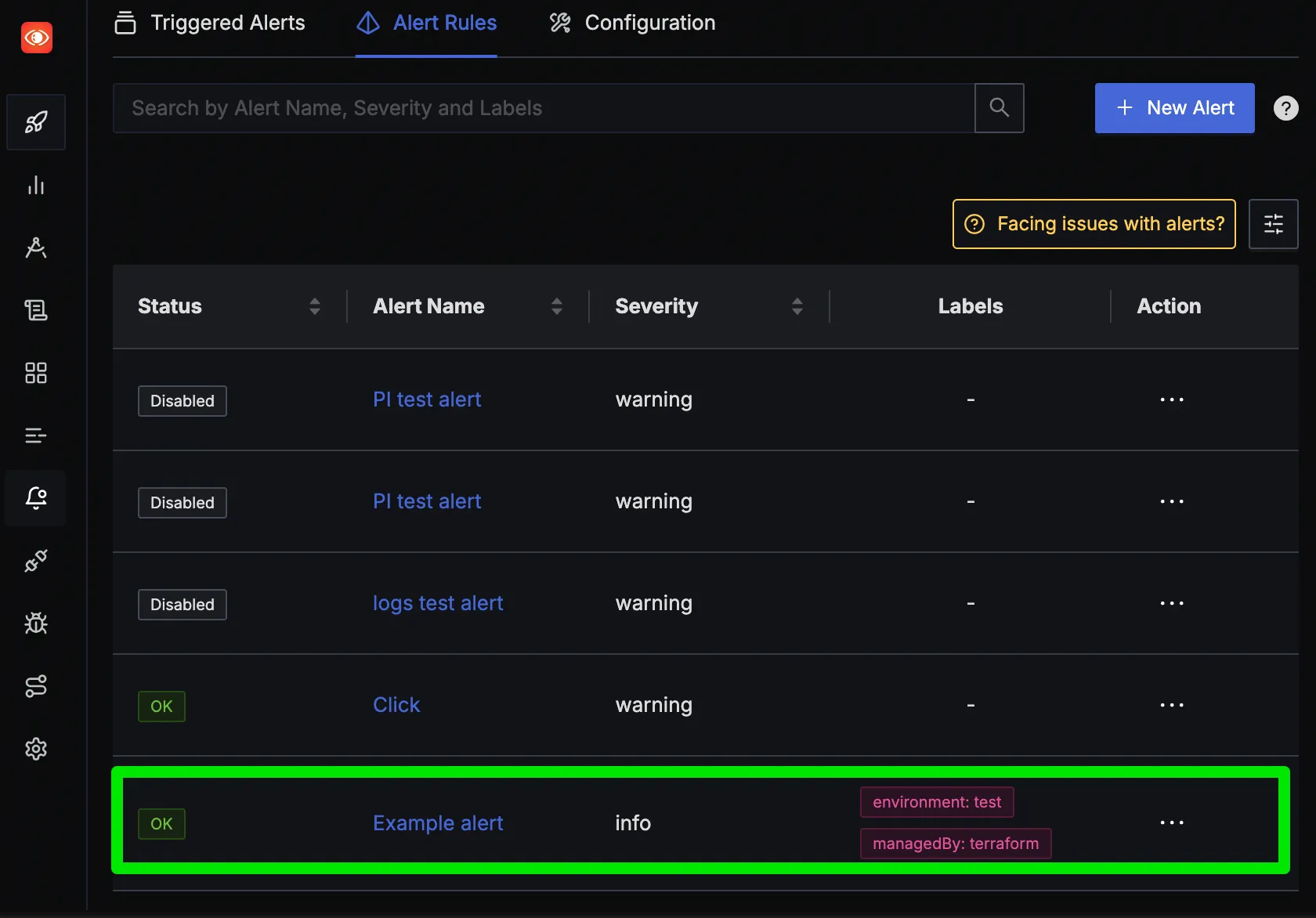Image resolution: width=1316 pixels, height=918 pixels.
Task: Open the scroll Logs sidebar icon
Action: tap(36, 310)
